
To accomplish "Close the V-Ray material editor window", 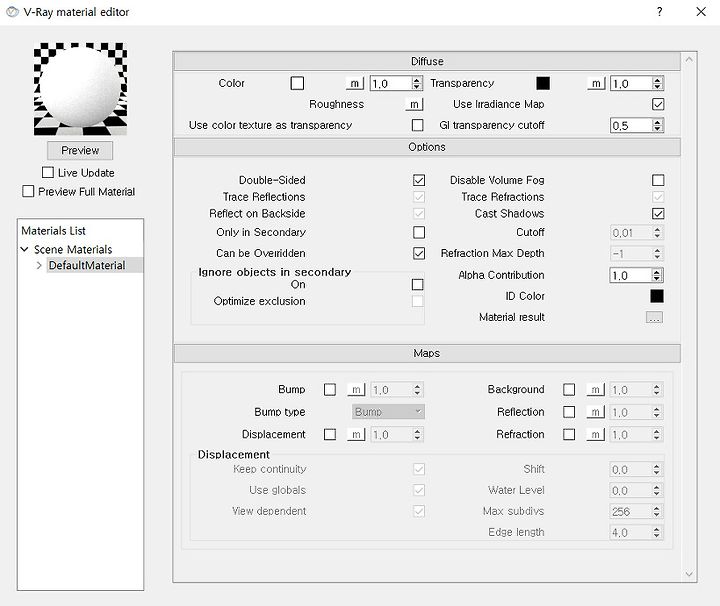I will (701, 11).
